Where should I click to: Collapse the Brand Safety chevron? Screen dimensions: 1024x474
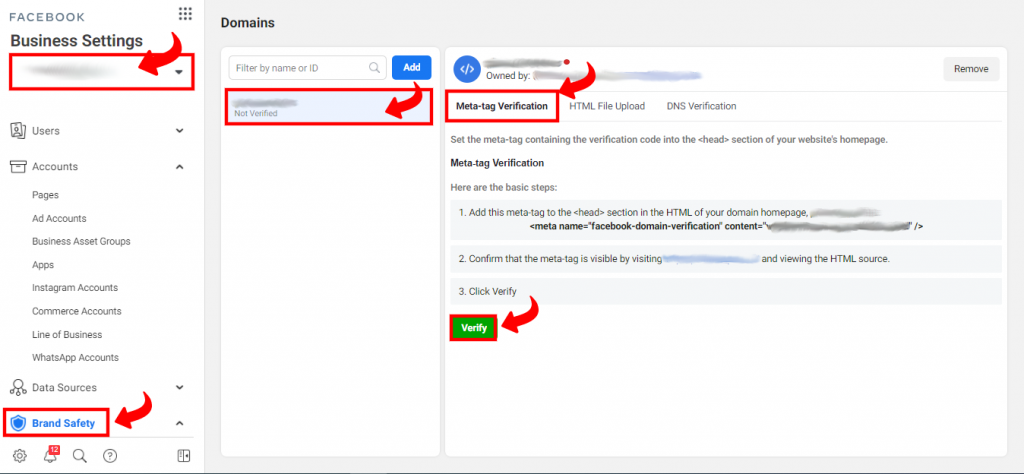tap(180, 423)
